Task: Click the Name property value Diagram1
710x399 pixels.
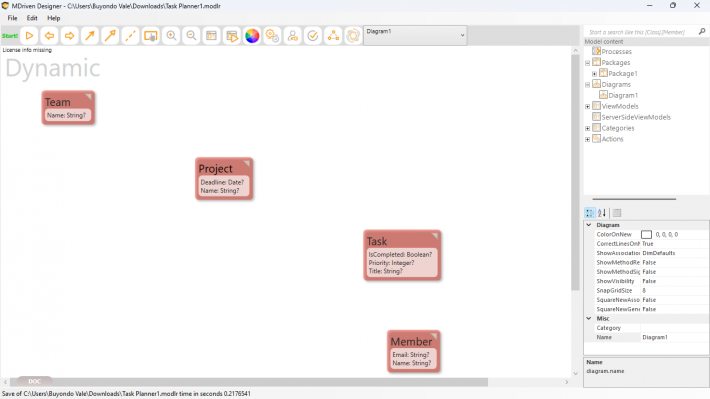Action: [x=674, y=337]
